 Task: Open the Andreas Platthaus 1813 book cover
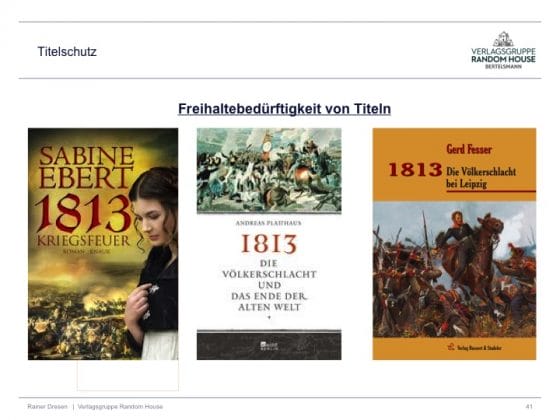point(269,244)
